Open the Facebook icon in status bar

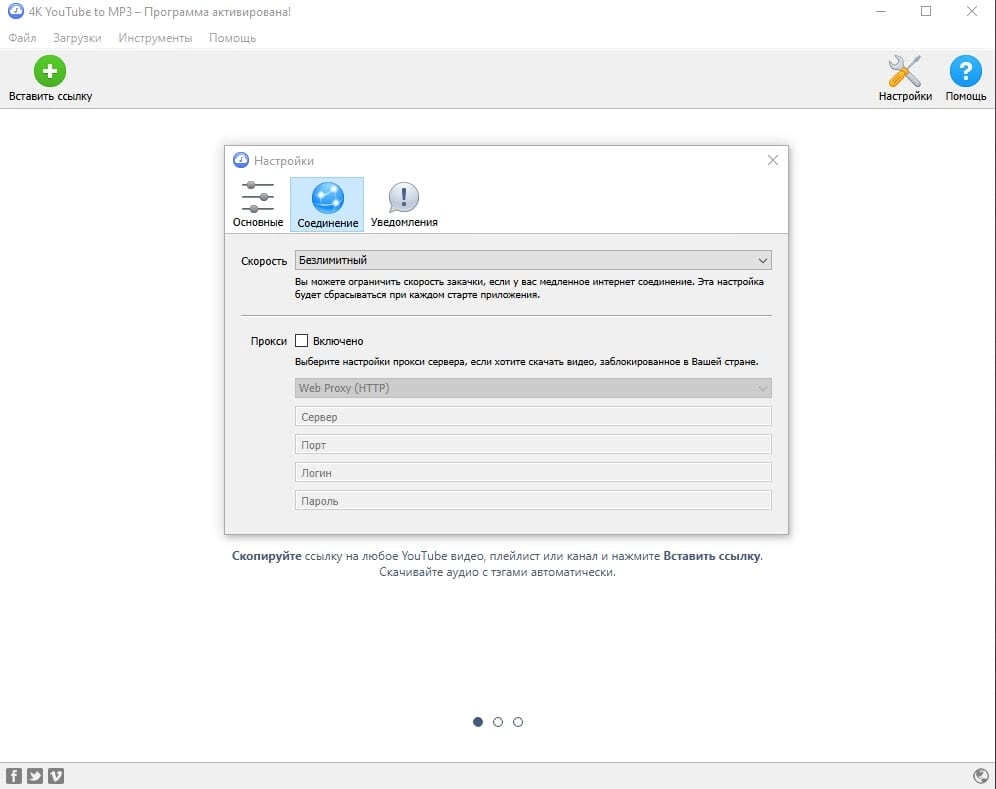point(14,776)
